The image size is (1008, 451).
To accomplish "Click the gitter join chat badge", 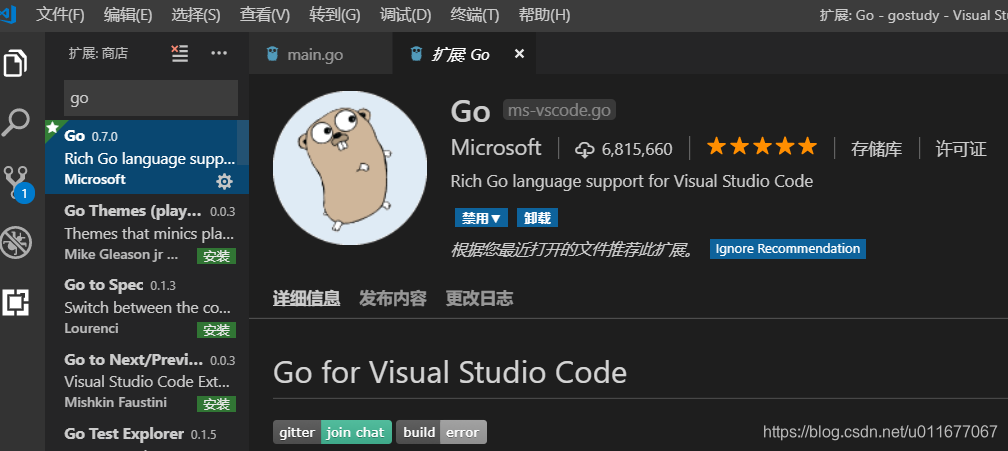I will click(x=332, y=432).
